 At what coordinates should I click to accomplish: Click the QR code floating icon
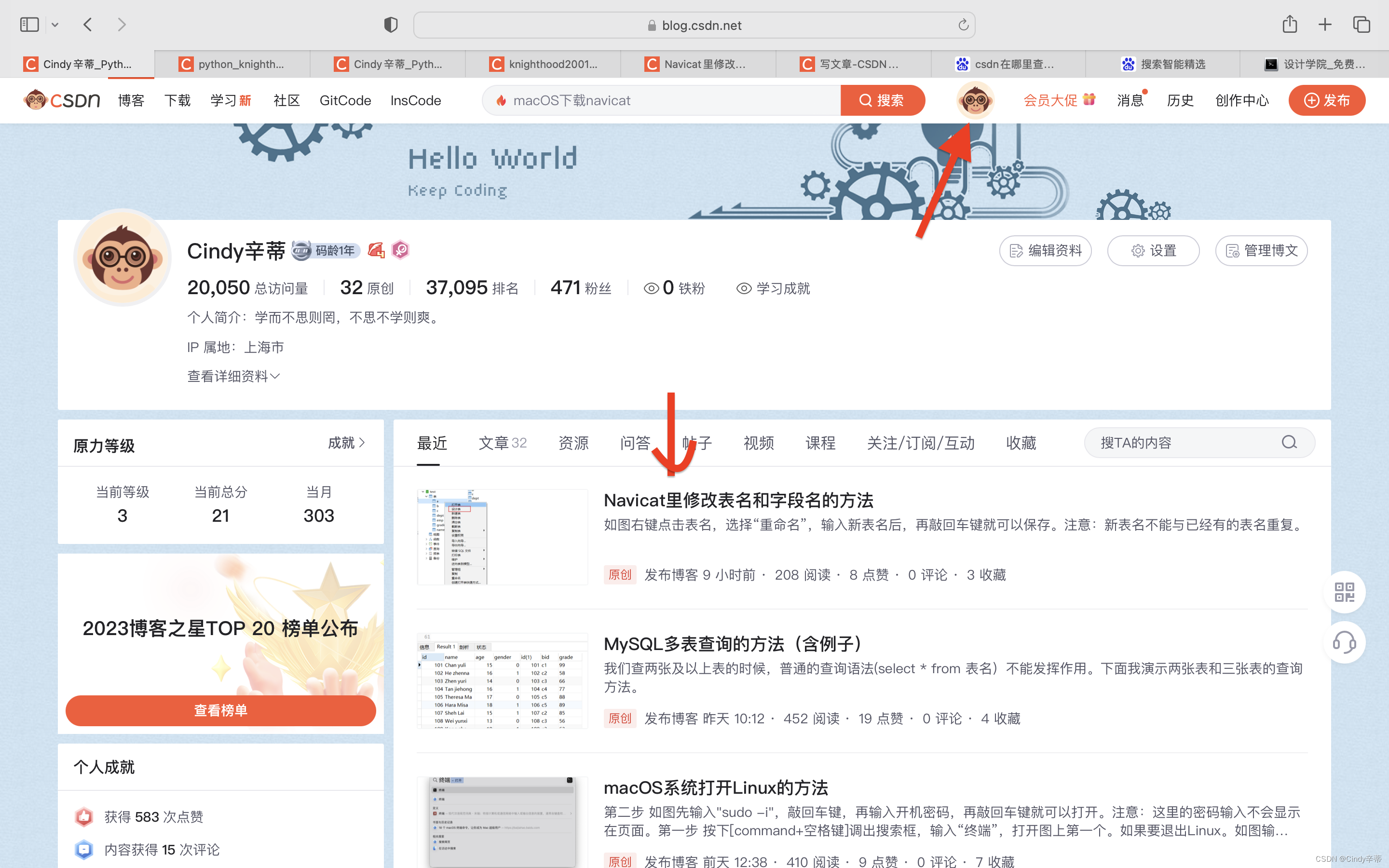1344,592
